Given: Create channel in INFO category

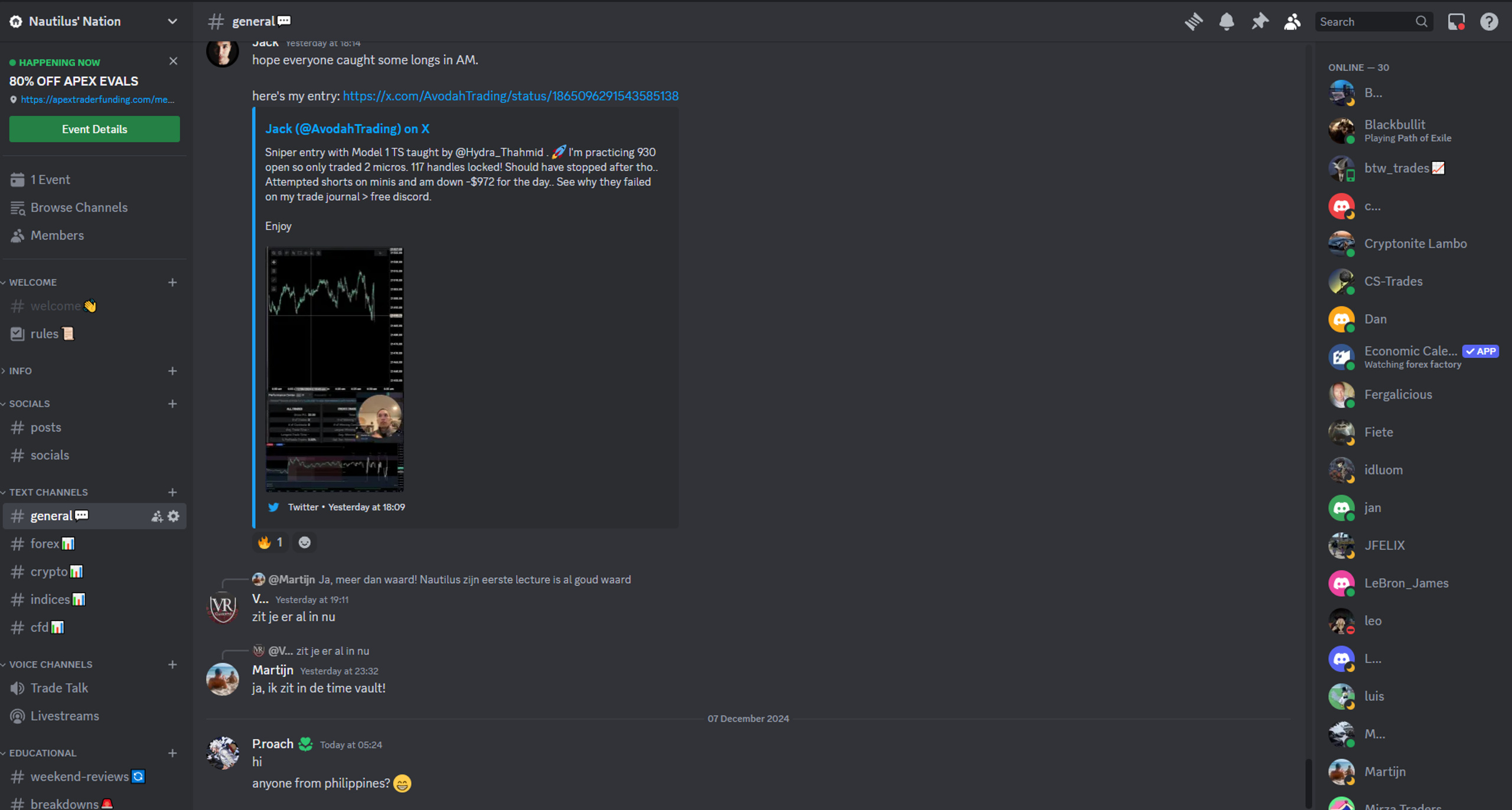Looking at the screenshot, I should (172, 371).
